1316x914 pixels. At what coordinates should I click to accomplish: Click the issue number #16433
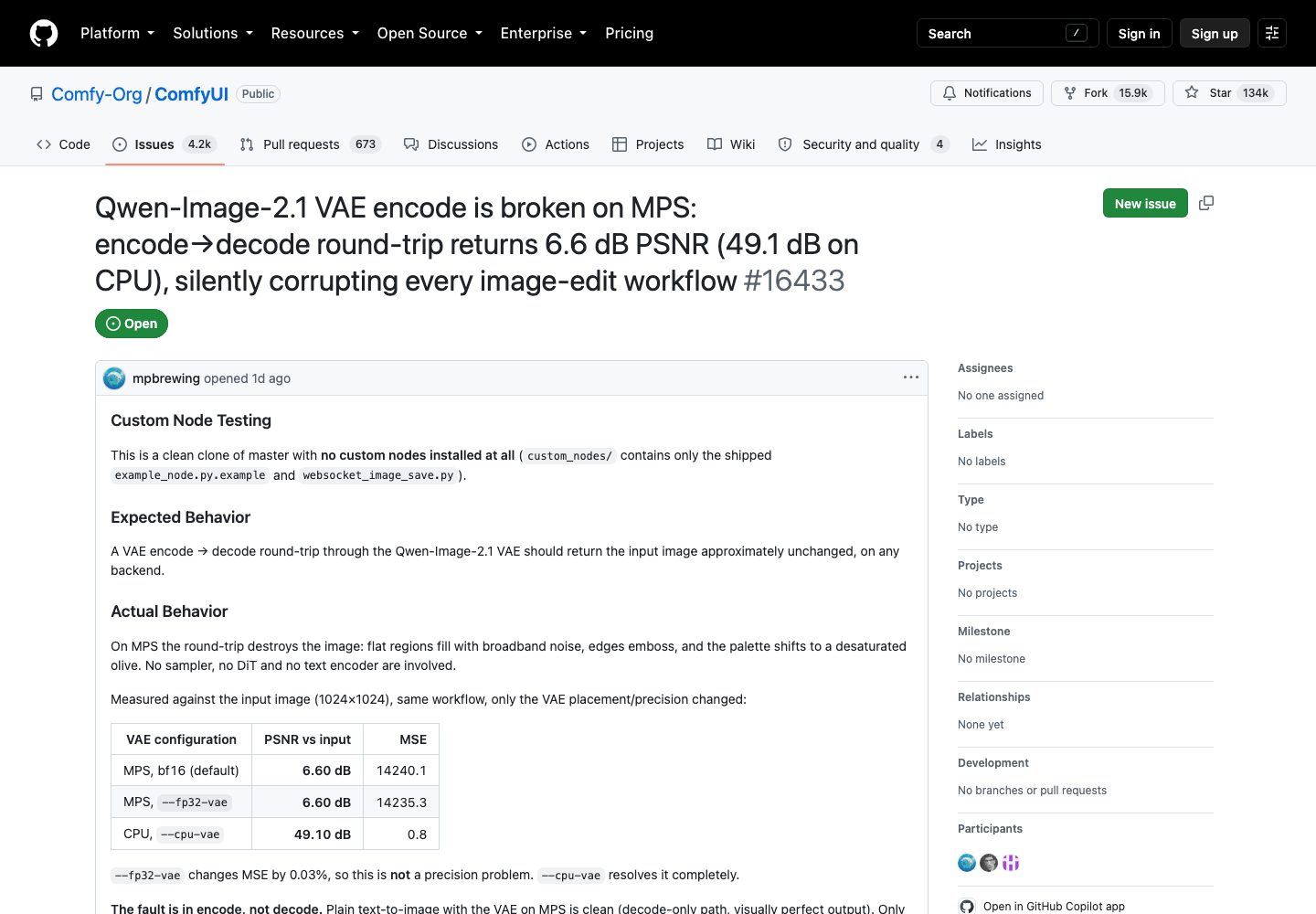point(794,281)
